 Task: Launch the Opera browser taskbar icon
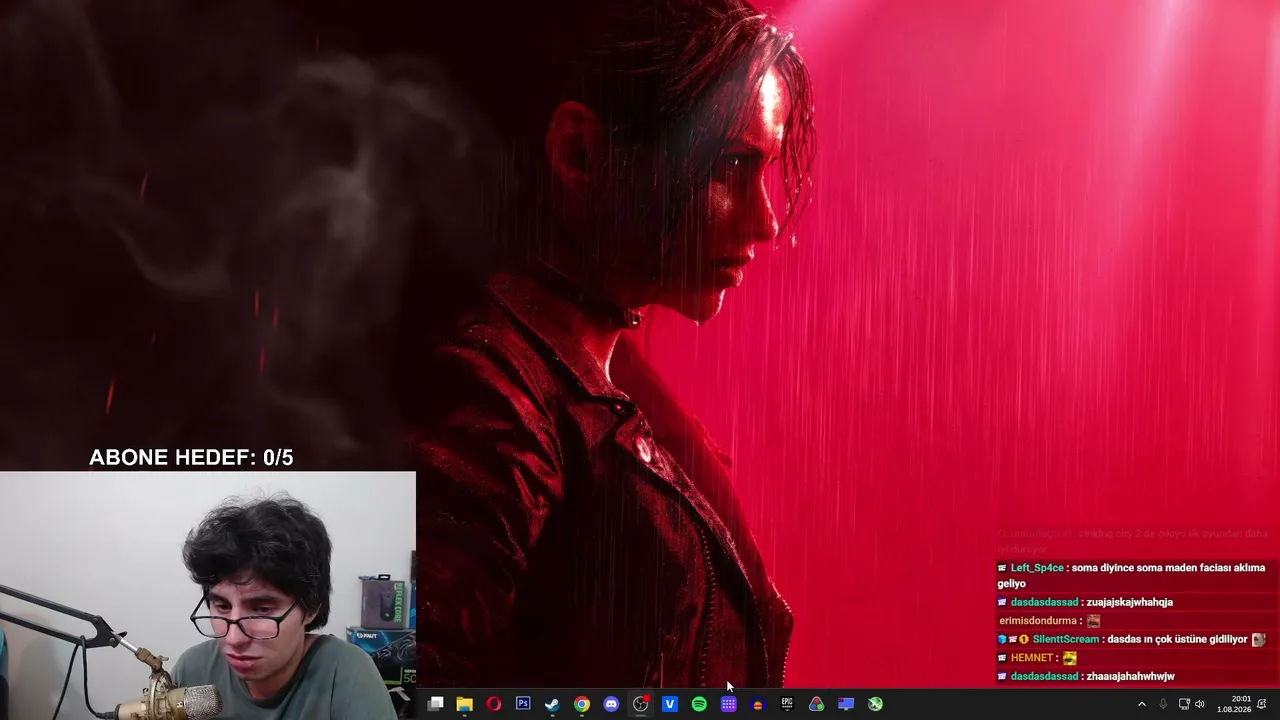click(494, 704)
